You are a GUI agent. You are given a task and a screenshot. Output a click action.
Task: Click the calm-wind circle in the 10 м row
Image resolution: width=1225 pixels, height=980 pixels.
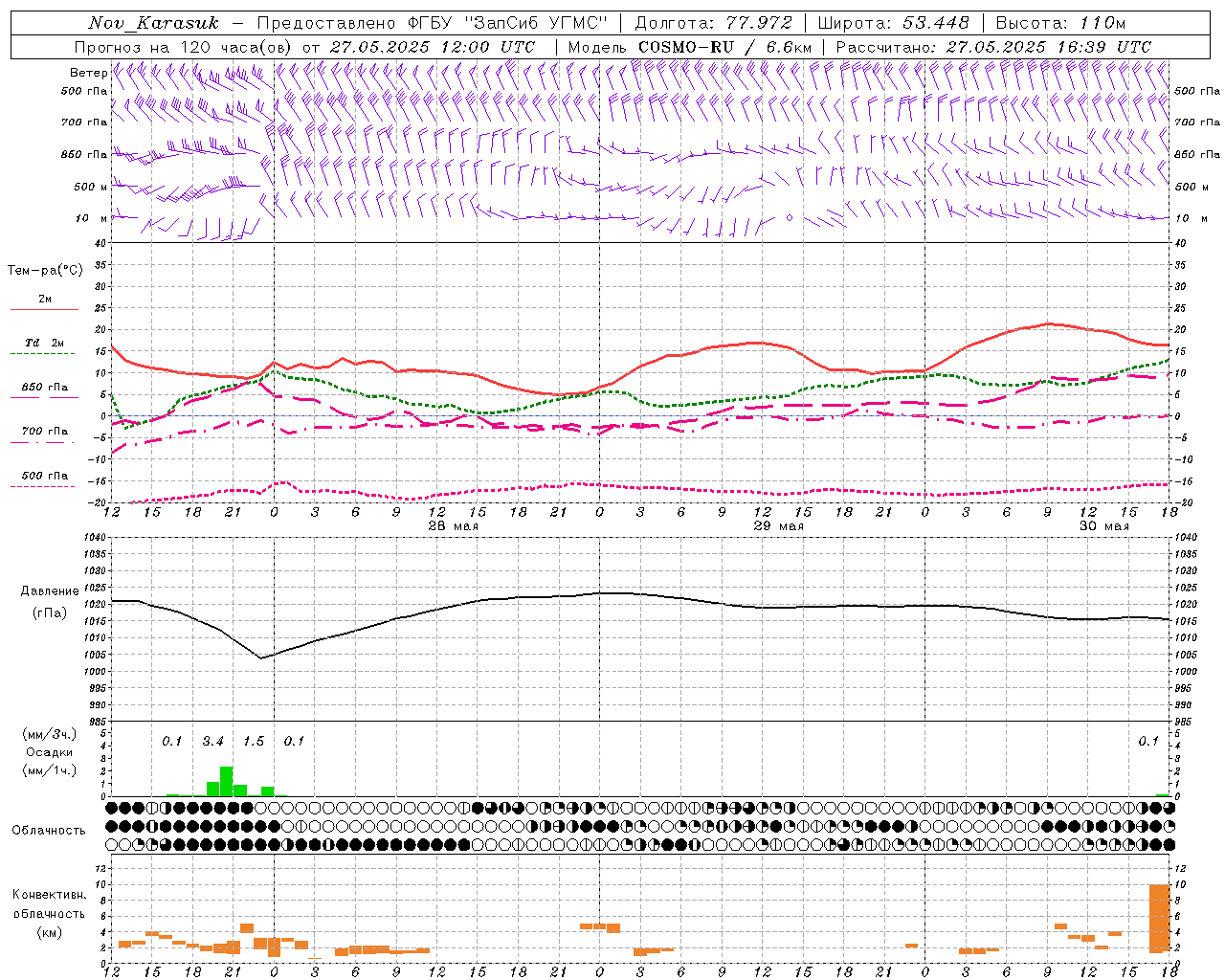pyautogui.click(x=789, y=218)
